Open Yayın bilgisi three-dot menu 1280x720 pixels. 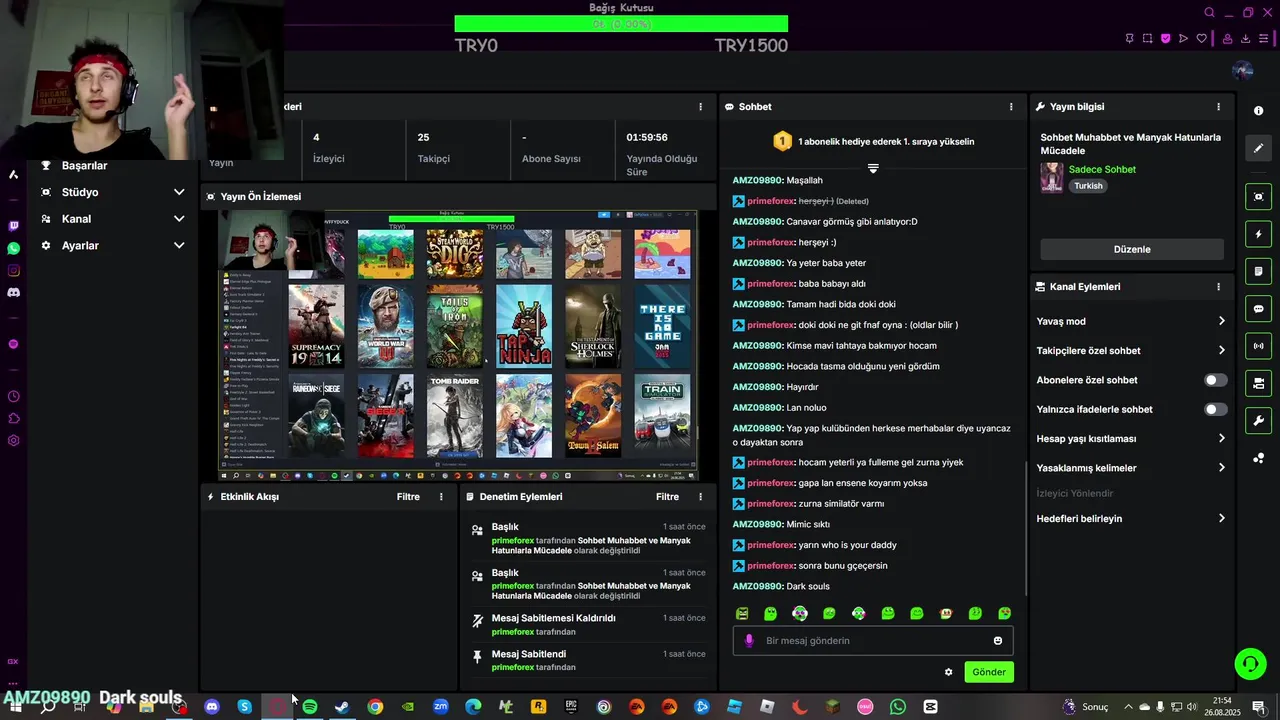pyautogui.click(x=1218, y=107)
